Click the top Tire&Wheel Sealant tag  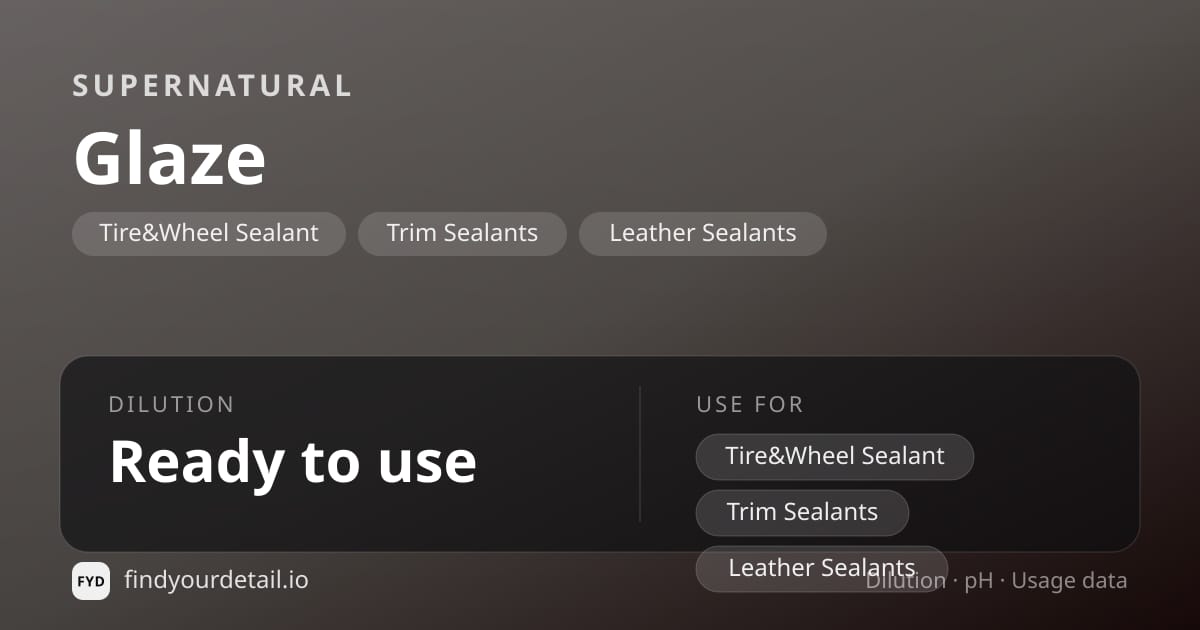tap(209, 234)
